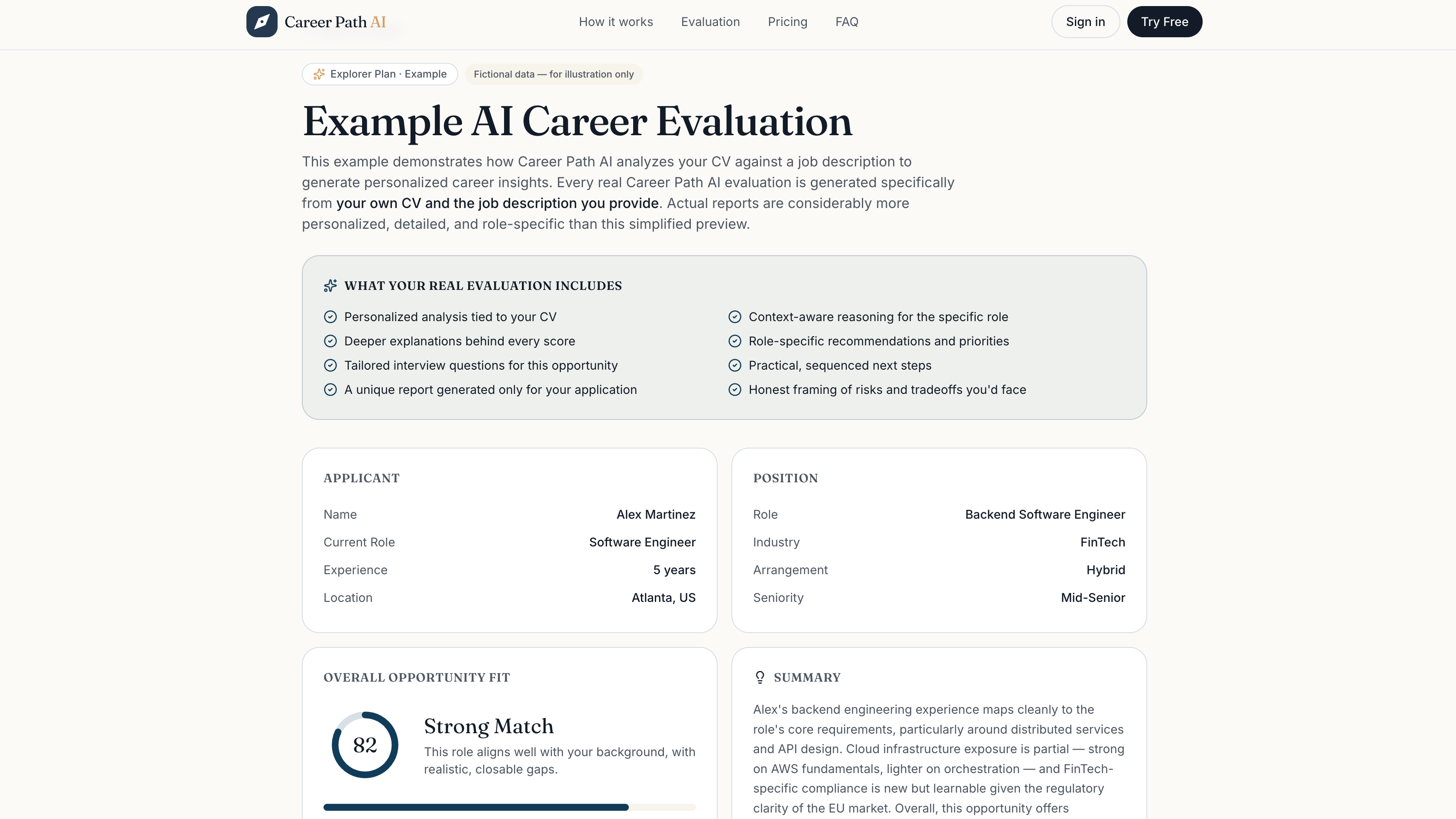Click the Strong Match heading

coord(489,726)
